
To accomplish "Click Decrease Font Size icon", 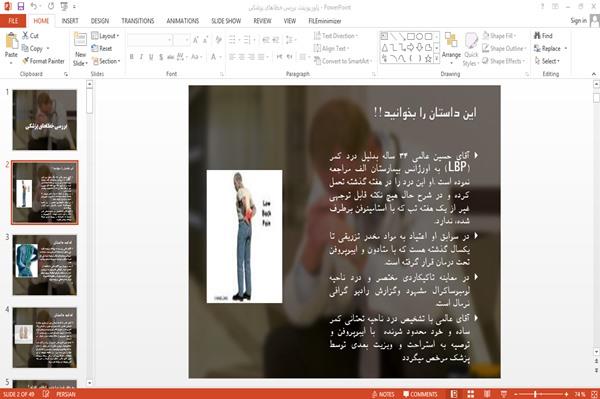I will (x=206, y=40).
